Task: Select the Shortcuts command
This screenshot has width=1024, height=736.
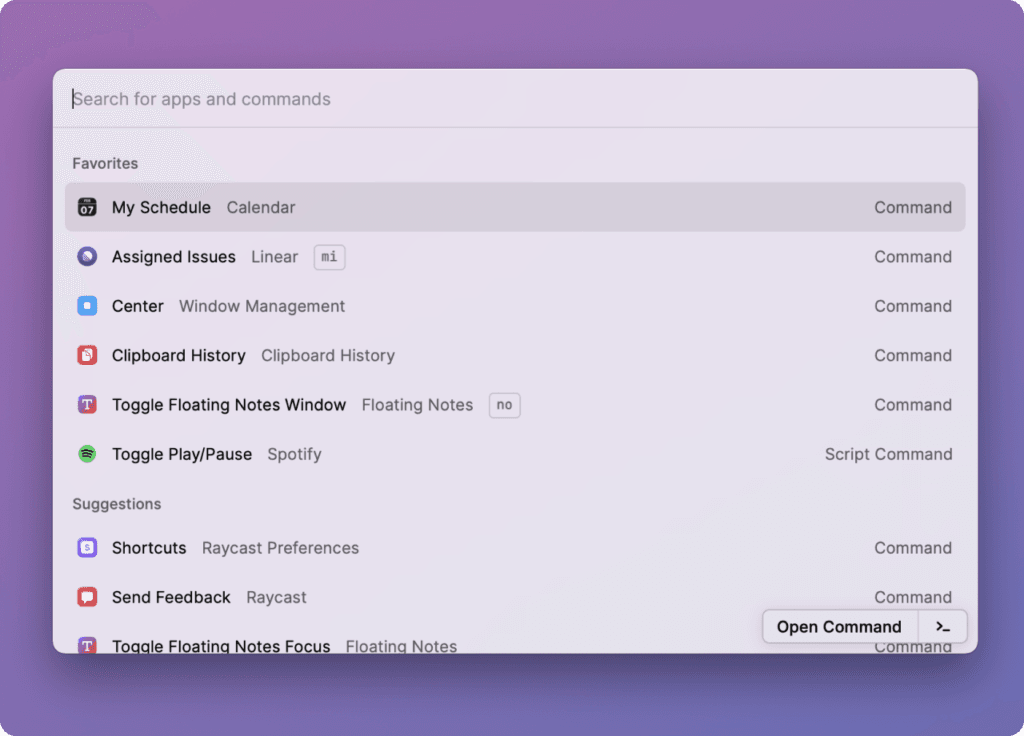Action: pyautogui.click(x=515, y=547)
